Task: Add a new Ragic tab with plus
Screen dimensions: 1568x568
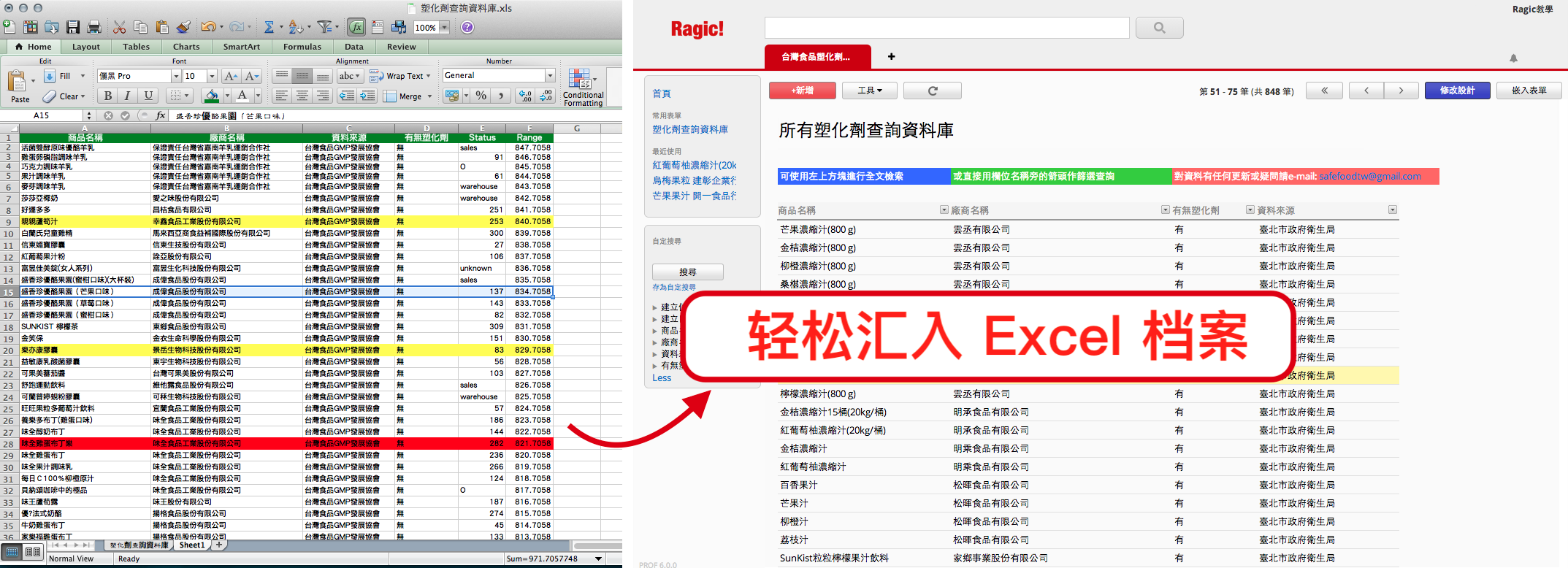Action: point(891,56)
